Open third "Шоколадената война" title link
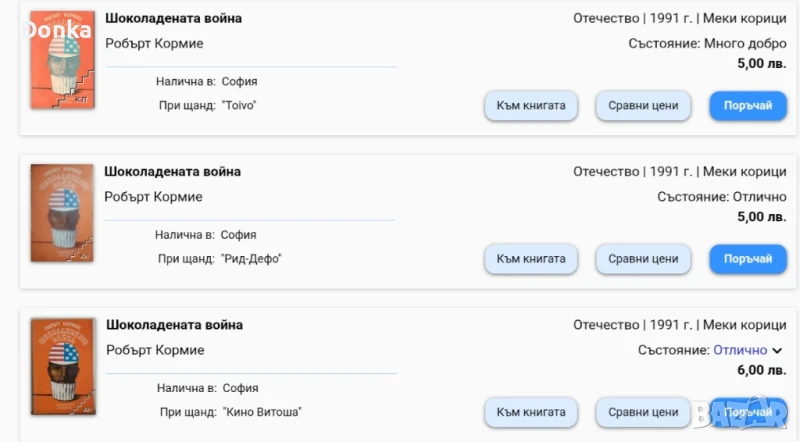 pos(173,324)
